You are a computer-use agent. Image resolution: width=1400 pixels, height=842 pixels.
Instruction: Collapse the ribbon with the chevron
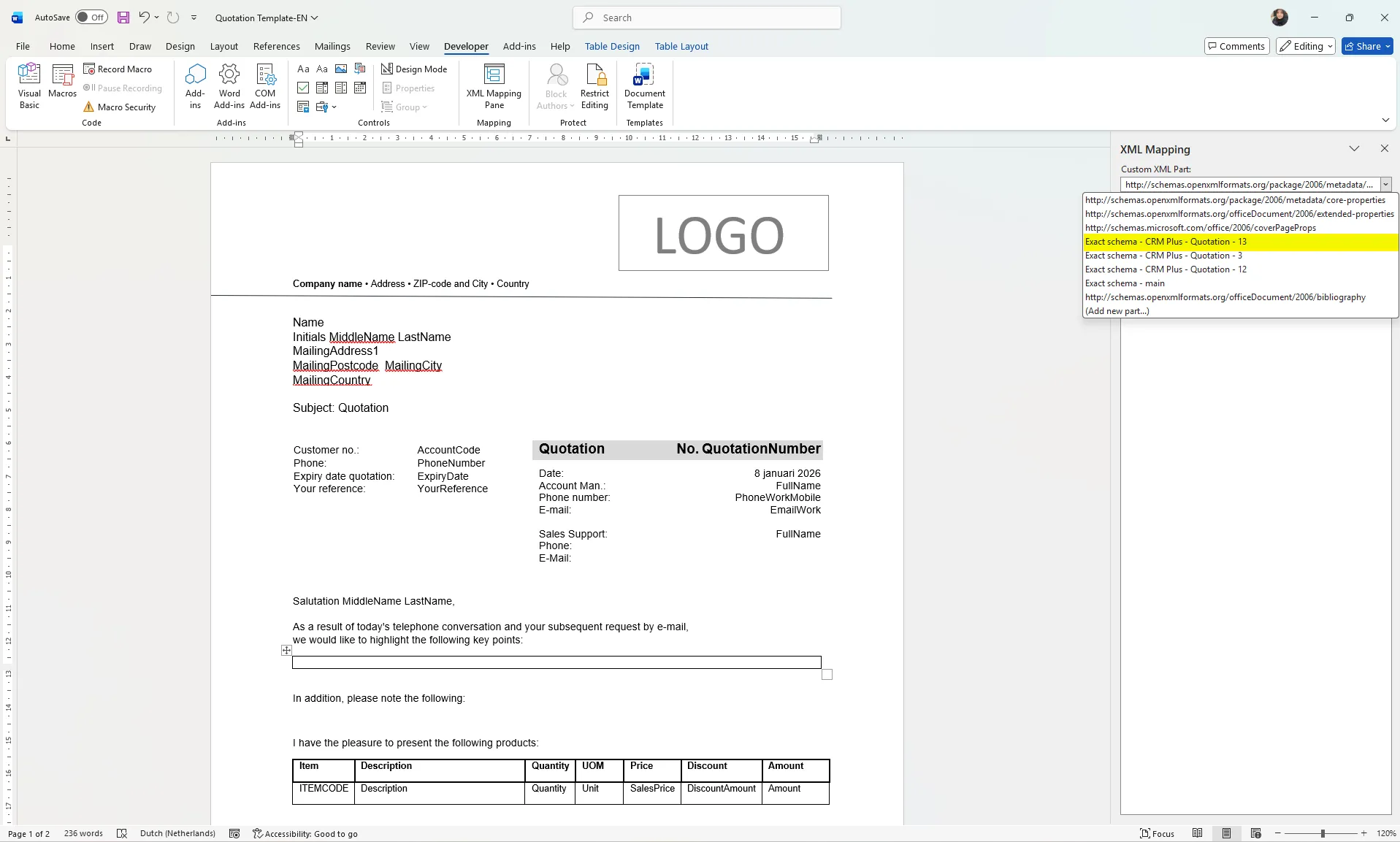1385,120
